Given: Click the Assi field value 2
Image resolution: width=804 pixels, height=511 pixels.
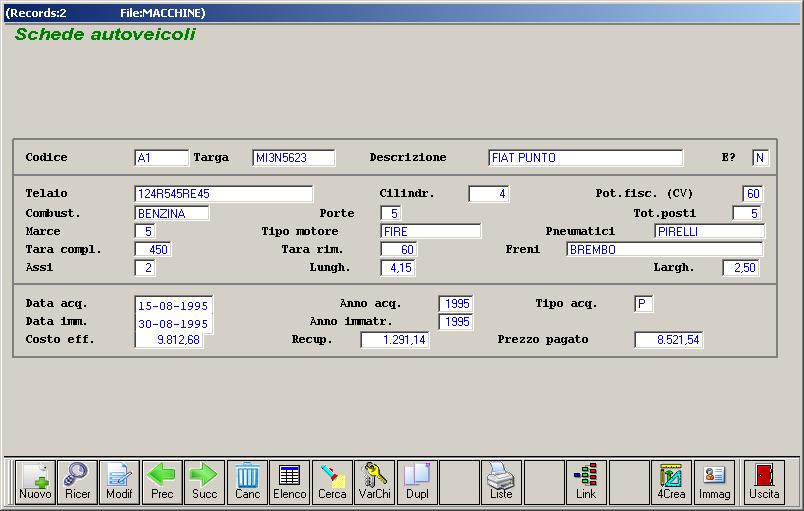Looking at the screenshot, I should tap(145, 268).
